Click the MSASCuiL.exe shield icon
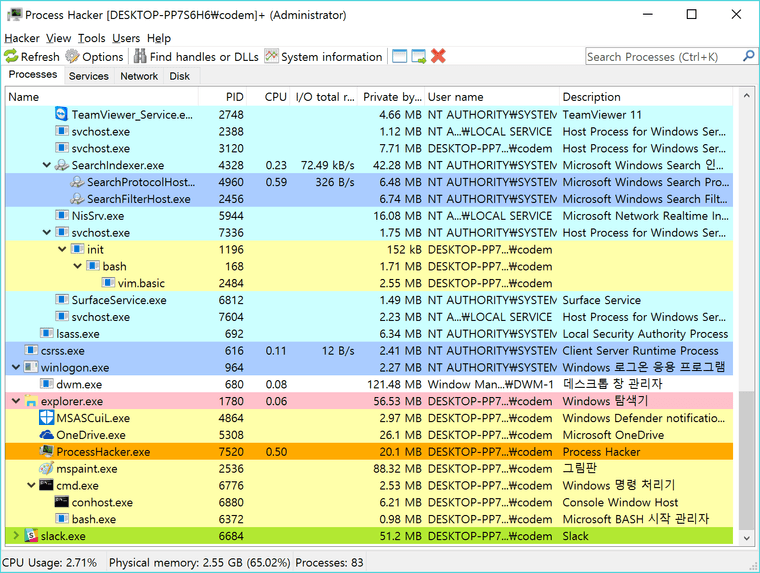Screen dimensions: 760x573 pos(47,419)
